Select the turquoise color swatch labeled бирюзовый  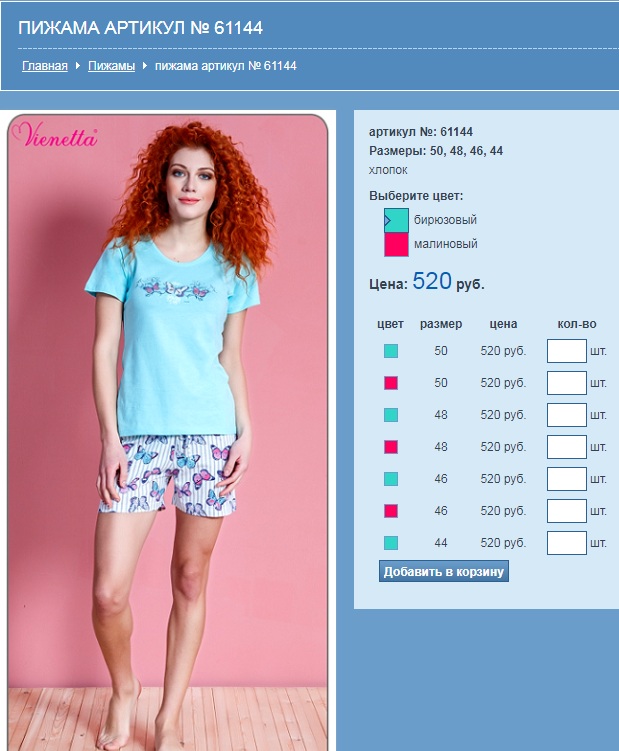(x=396, y=220)
